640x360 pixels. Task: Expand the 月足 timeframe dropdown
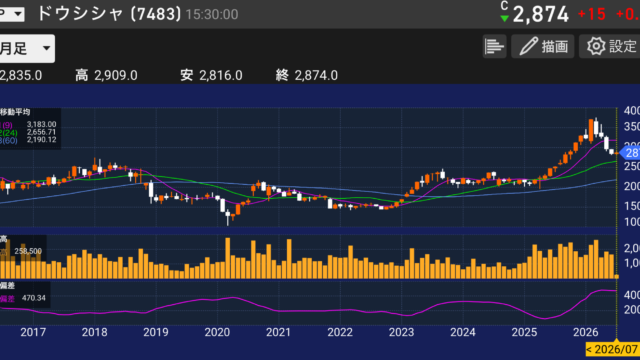point(27,49)
